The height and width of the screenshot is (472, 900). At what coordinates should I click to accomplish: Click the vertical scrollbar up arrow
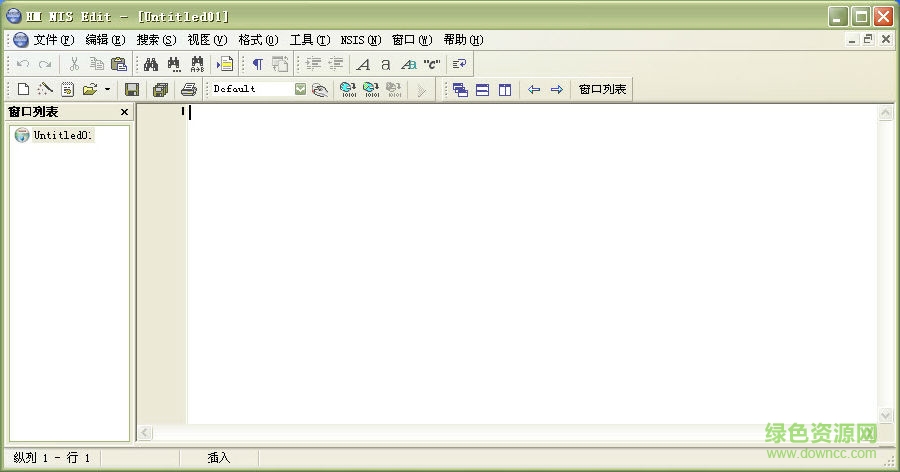[886, 113]
